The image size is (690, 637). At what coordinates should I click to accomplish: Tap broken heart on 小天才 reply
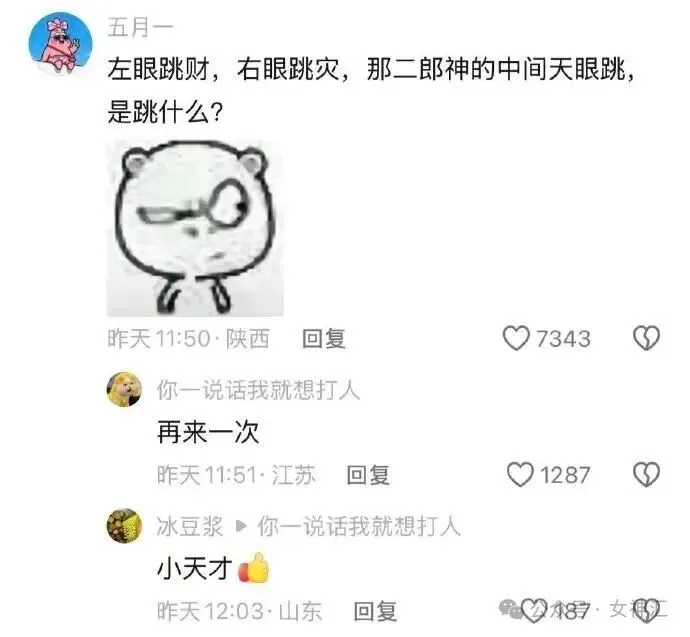[x=646, y=611]
